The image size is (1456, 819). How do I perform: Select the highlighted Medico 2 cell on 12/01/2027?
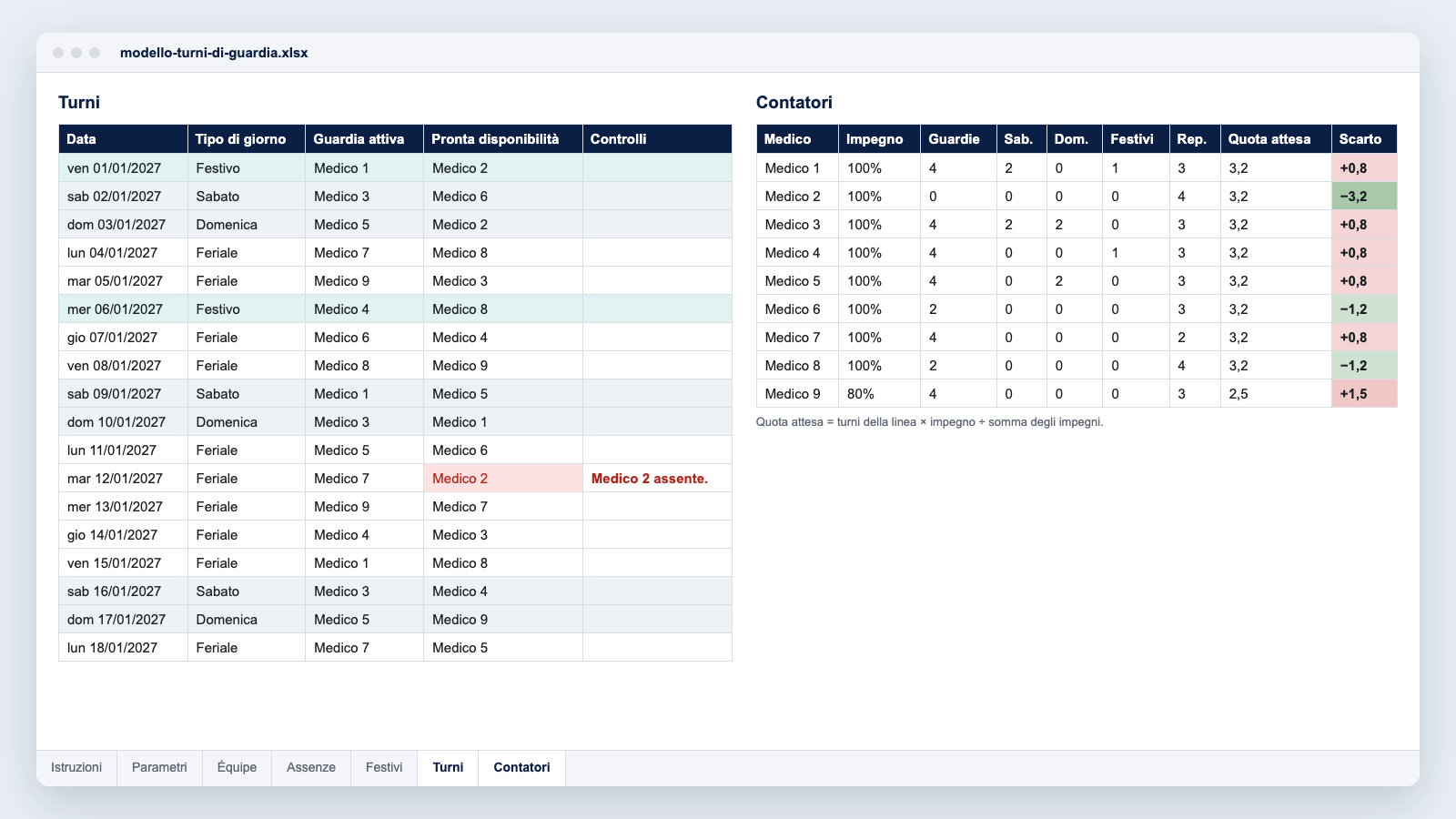click(503, 478)
